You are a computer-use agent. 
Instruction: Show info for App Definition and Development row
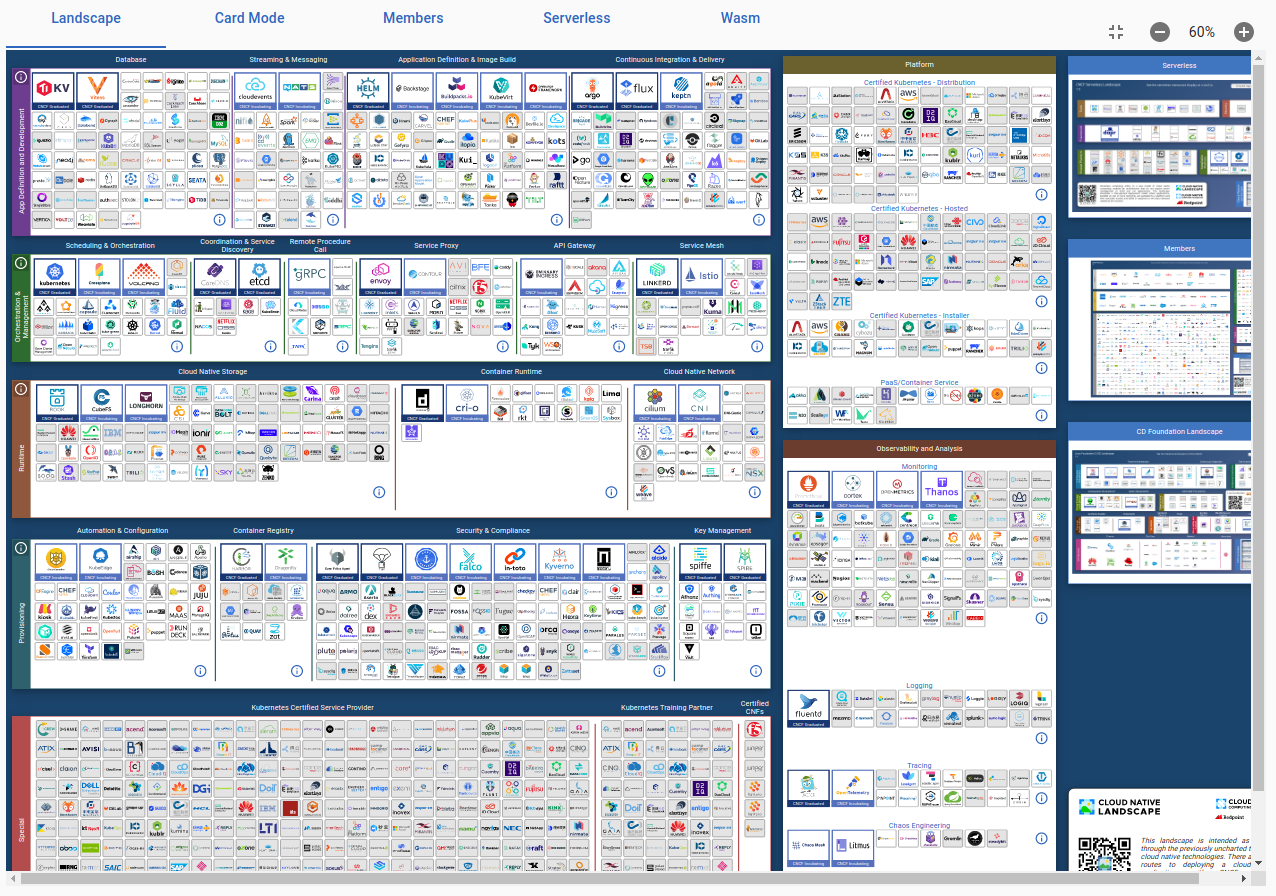click(20, 76)
